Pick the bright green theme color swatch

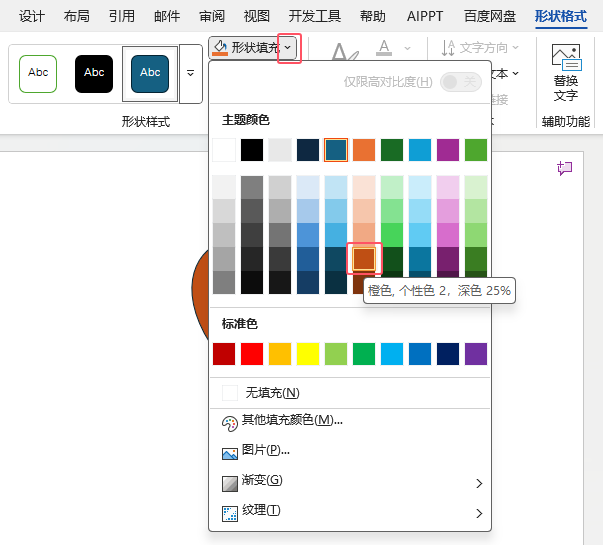476,150
